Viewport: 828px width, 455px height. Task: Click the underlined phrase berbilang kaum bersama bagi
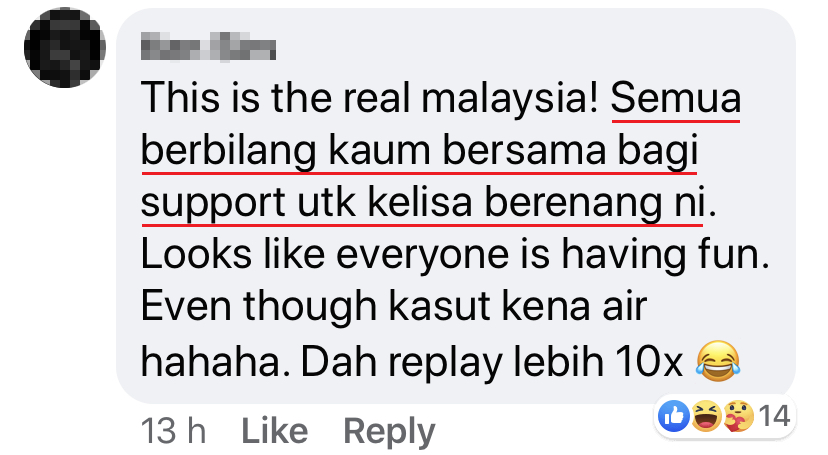420,151
